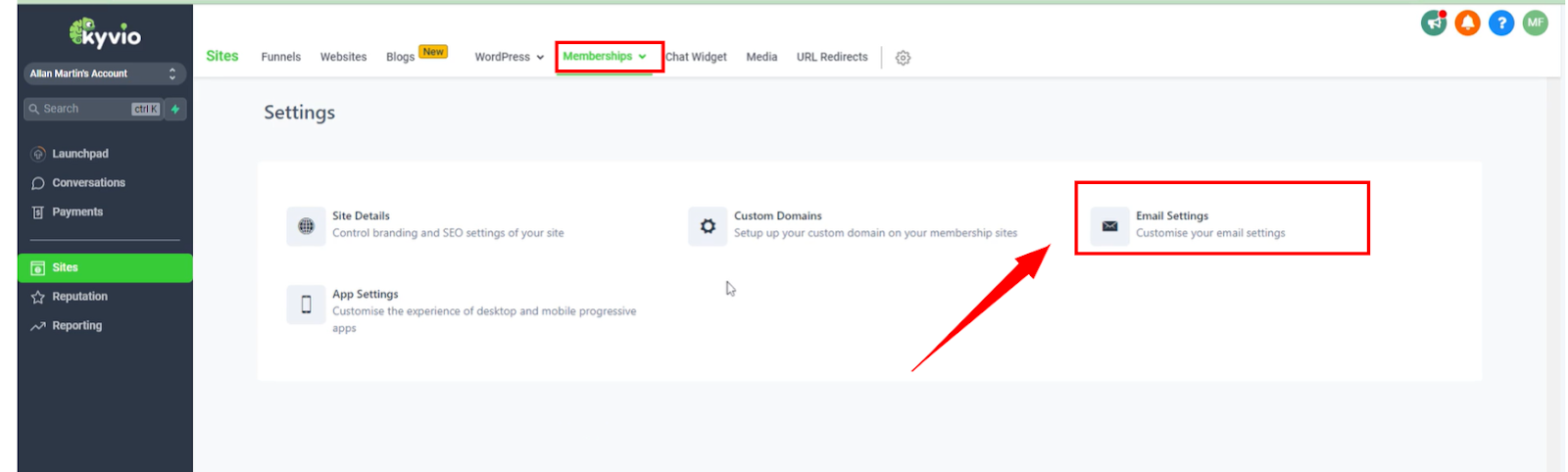Open the Allan Martin's Account switcher
This screenshot has height=472, width=1568.
pyautogui.click(x=104, y=73)
